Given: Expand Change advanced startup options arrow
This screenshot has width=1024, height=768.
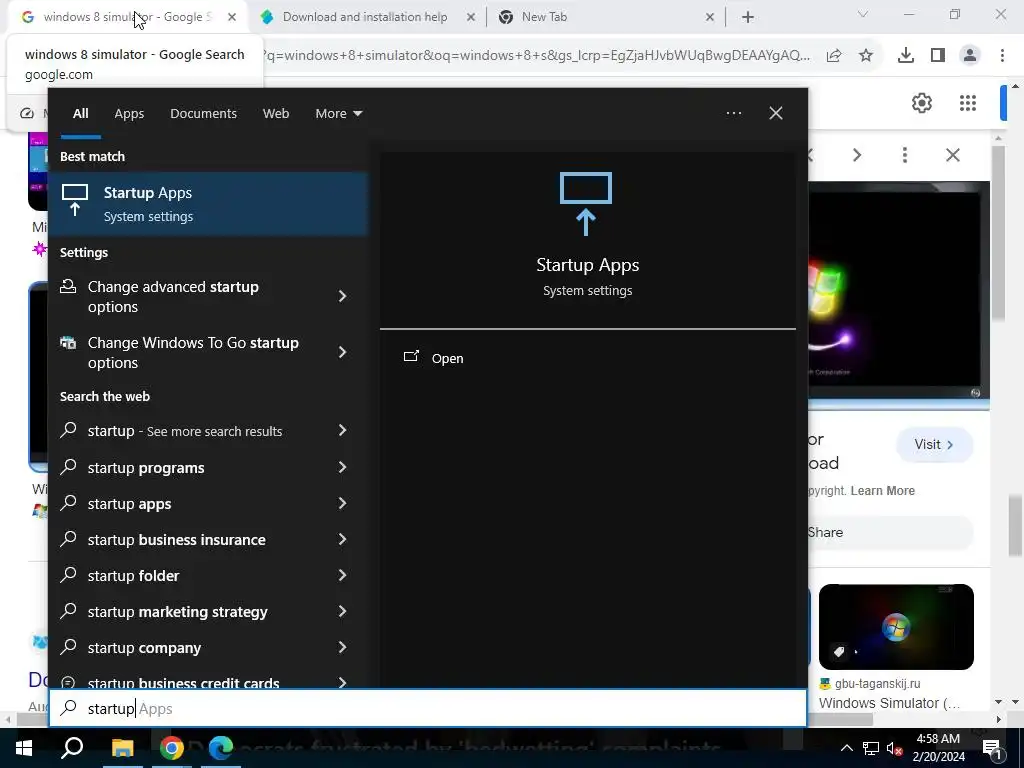Looking at the screenshot, I should coord(342,296).
